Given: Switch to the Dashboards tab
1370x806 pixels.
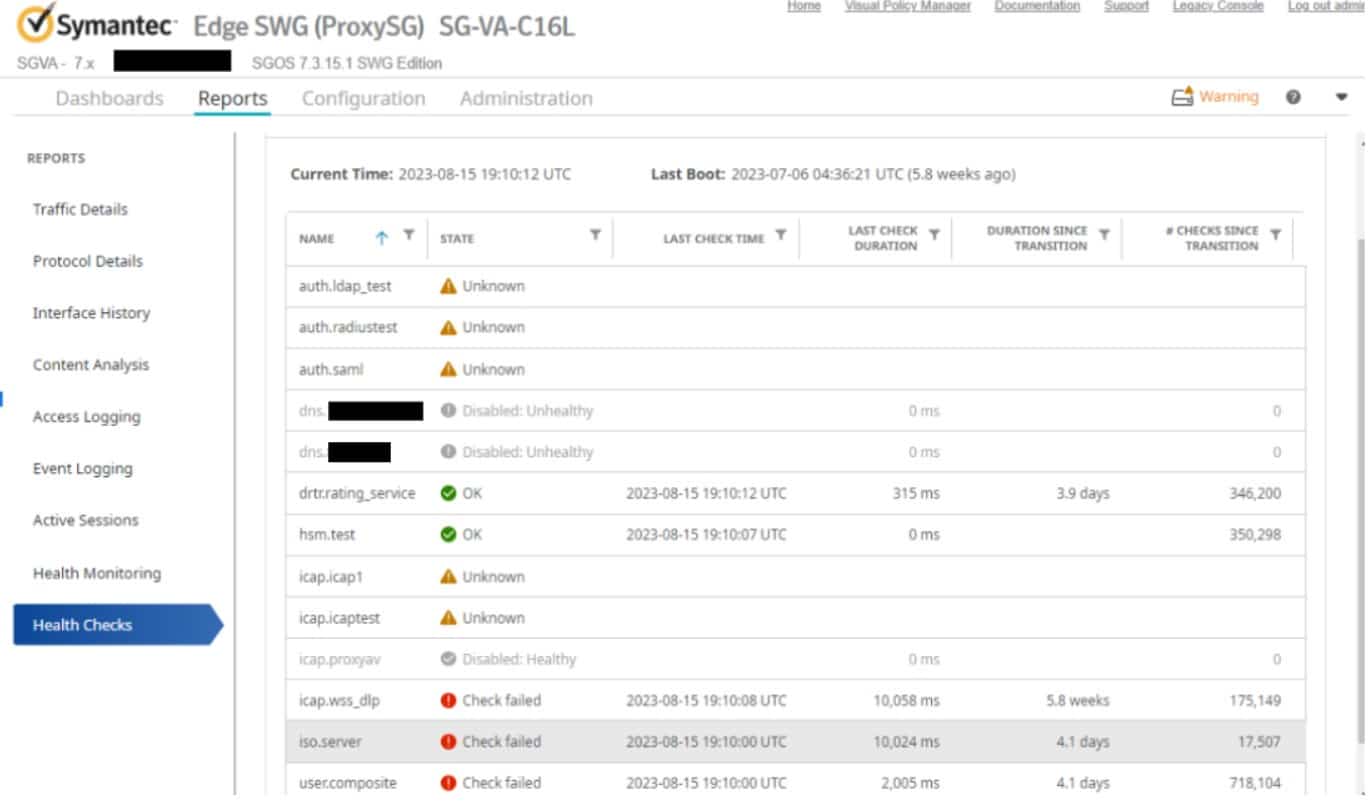Looking at the screenshot, I should [x=109, y=98].
